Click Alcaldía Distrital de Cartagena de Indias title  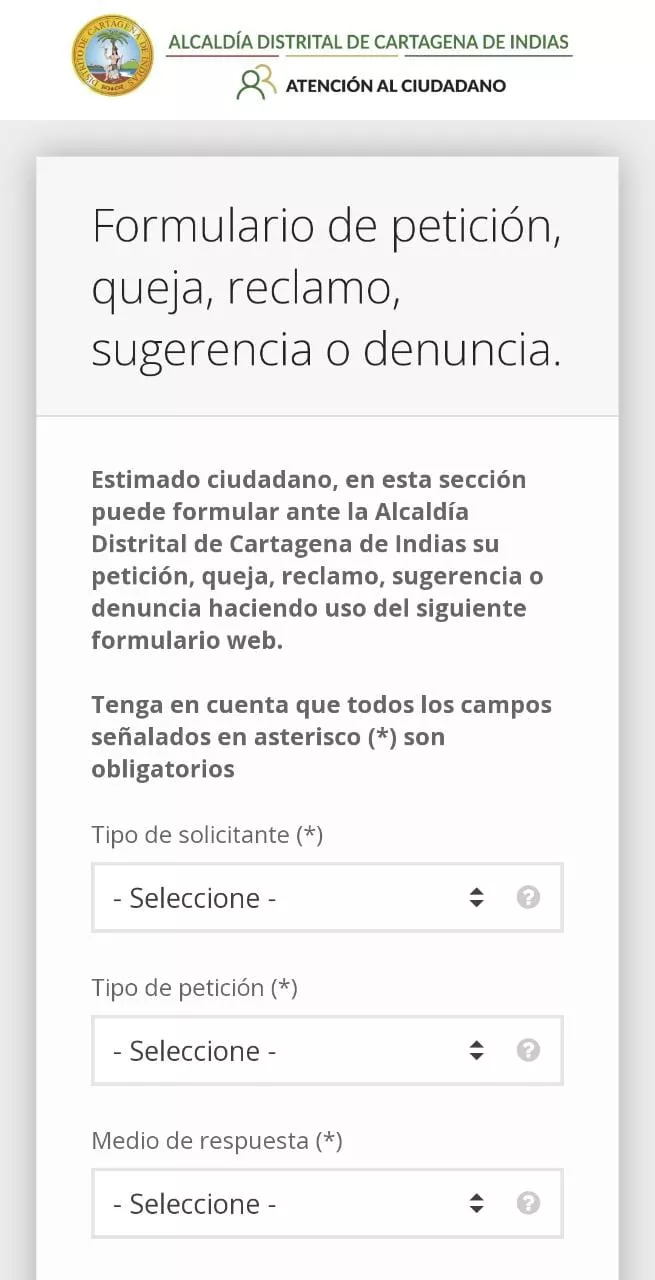tap(368, 42)
